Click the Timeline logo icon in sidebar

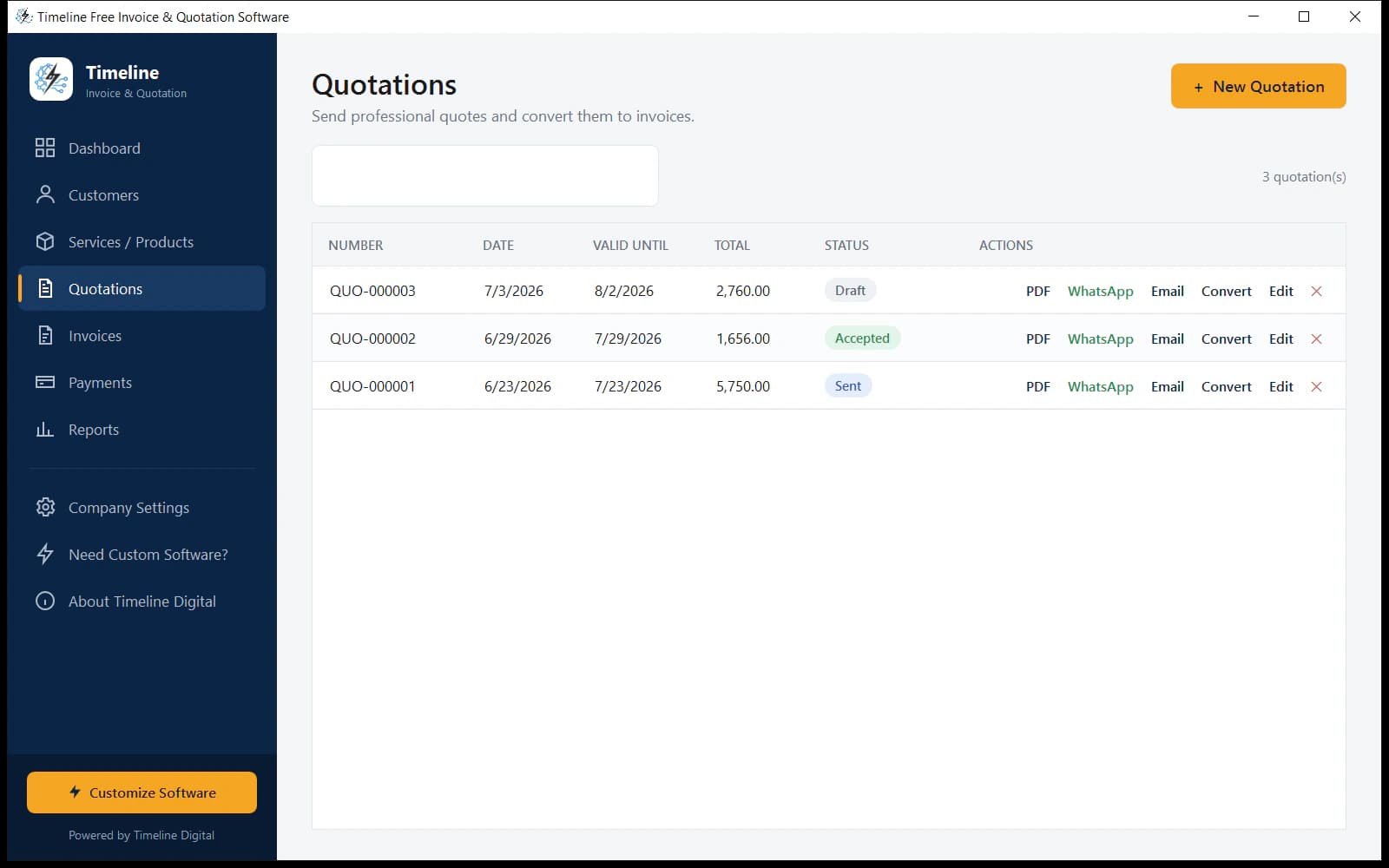(51, 79)
